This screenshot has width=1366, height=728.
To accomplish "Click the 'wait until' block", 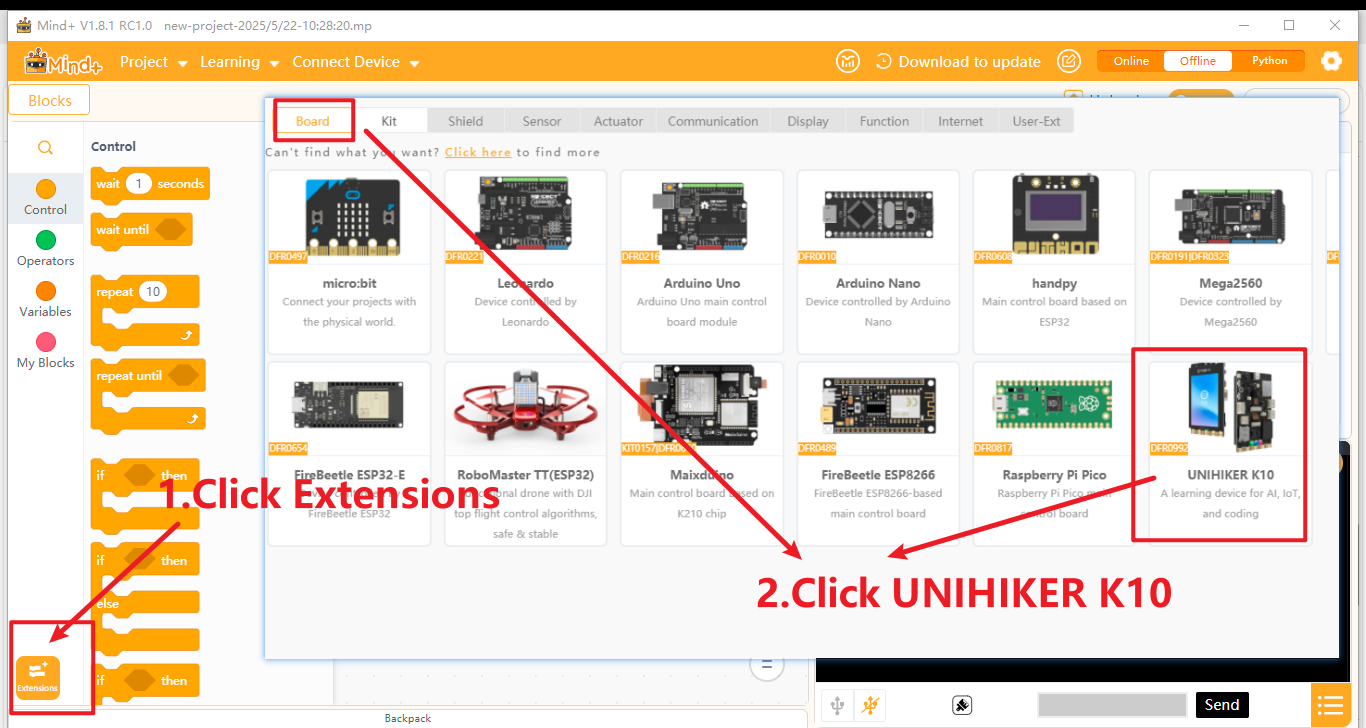I will point(141,230).
